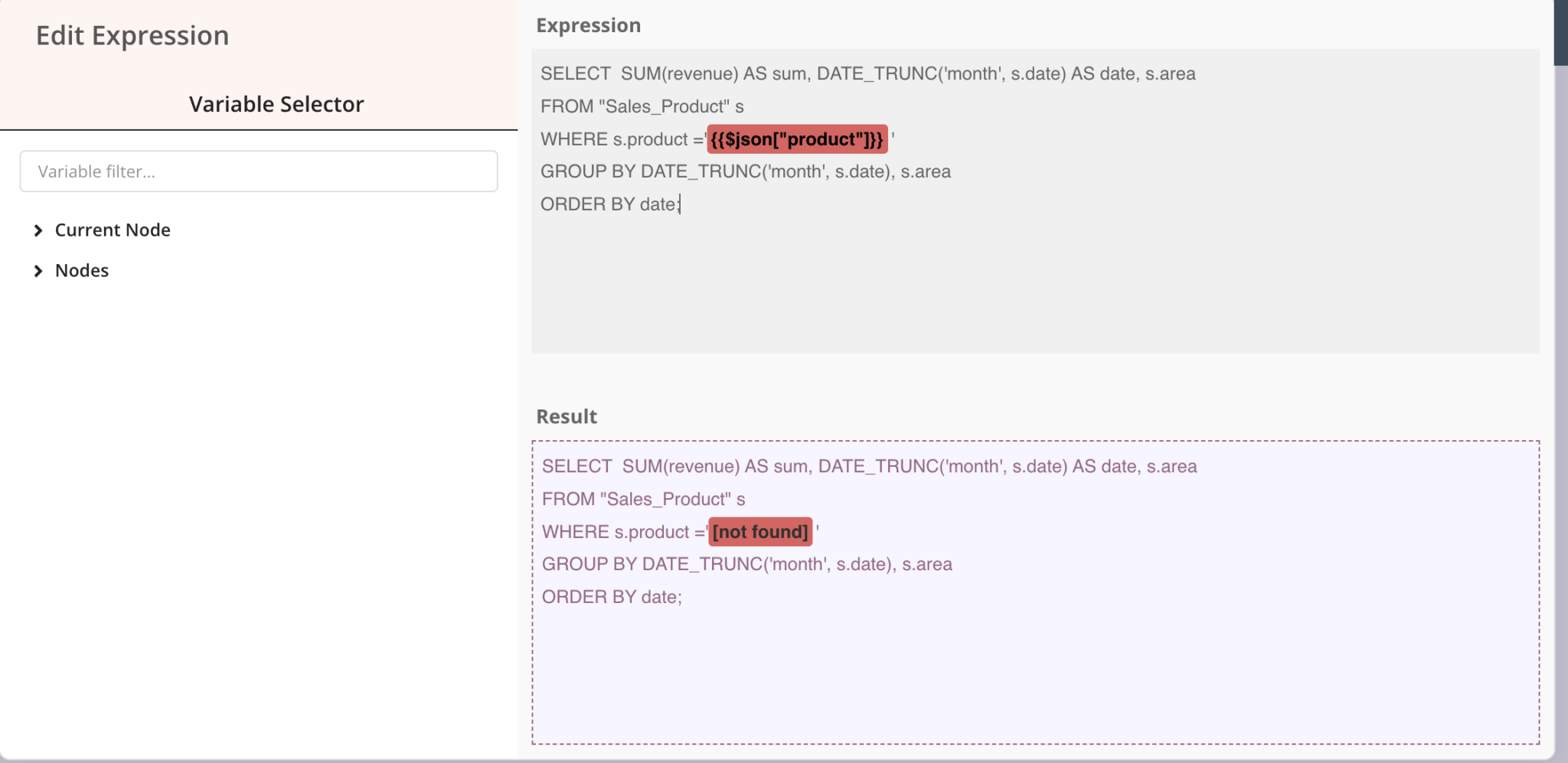Click the red {{$json["product"]}} expression token

tap(796, 139)
